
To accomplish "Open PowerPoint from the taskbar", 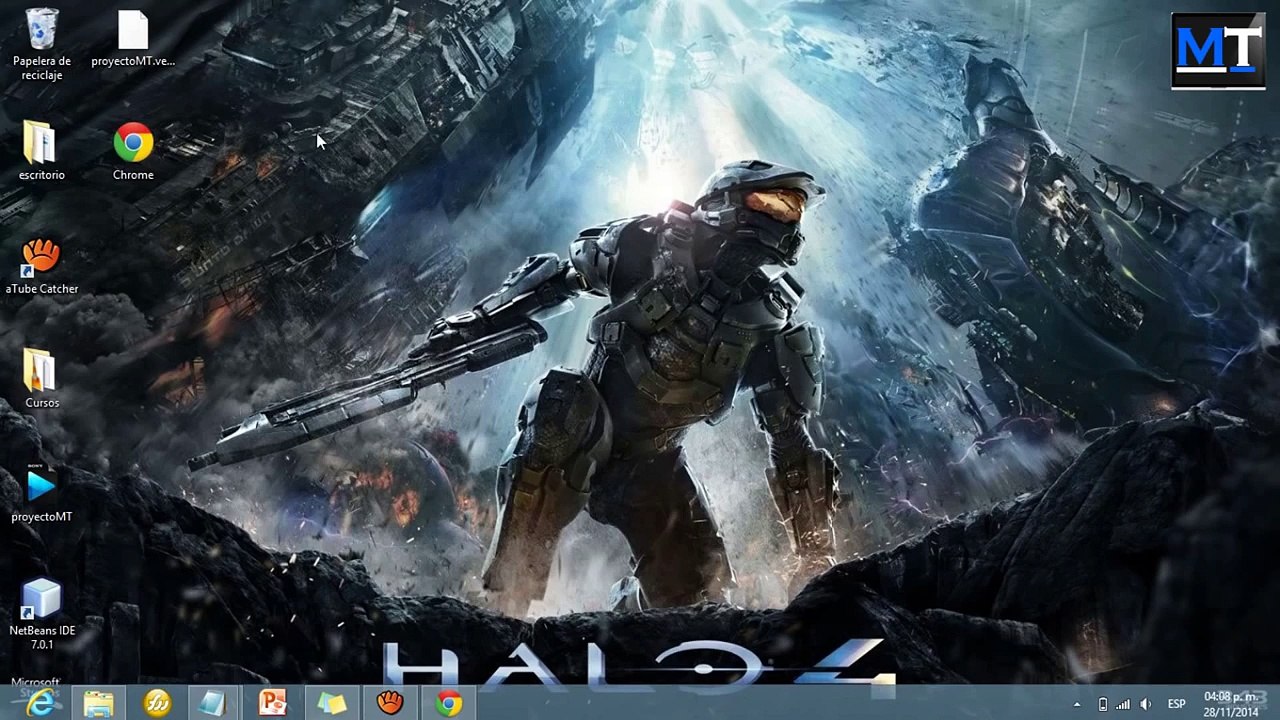I will tap(272, 704).
